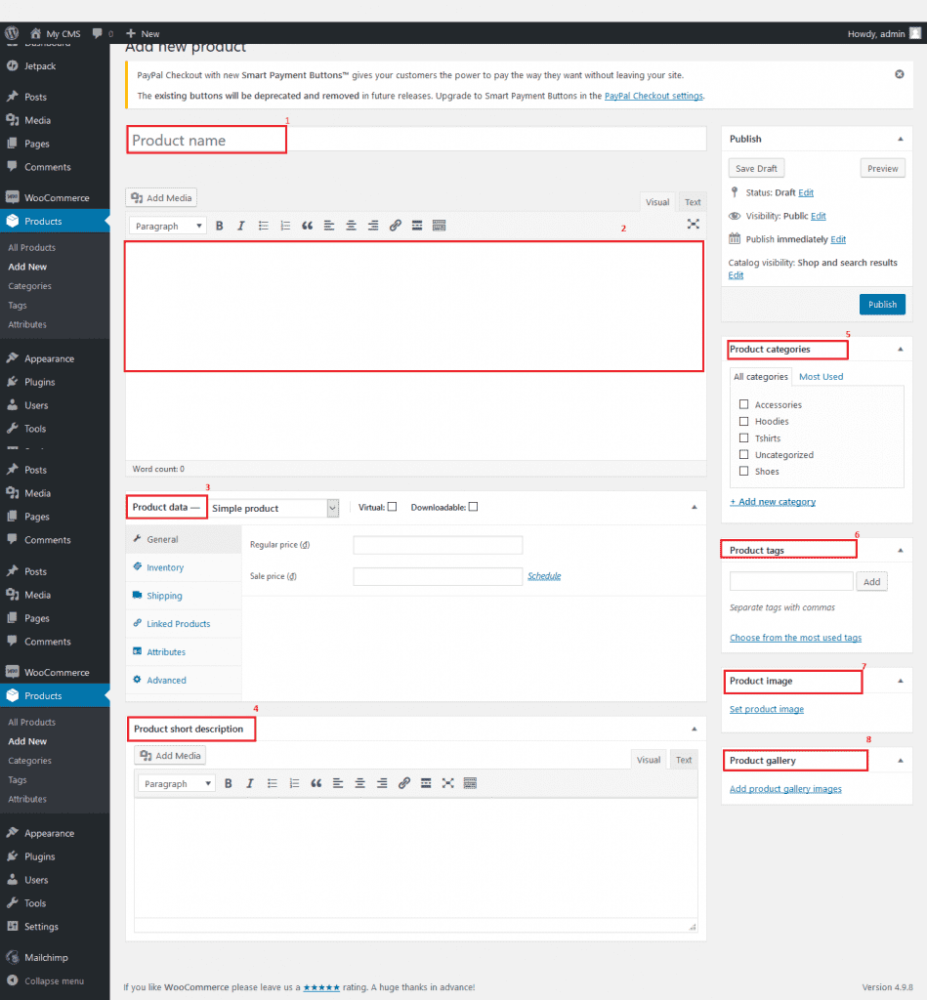This screenshot has width=927, height=1000.
Task: Click Add product gallery images link
Action: pos(785,789)
